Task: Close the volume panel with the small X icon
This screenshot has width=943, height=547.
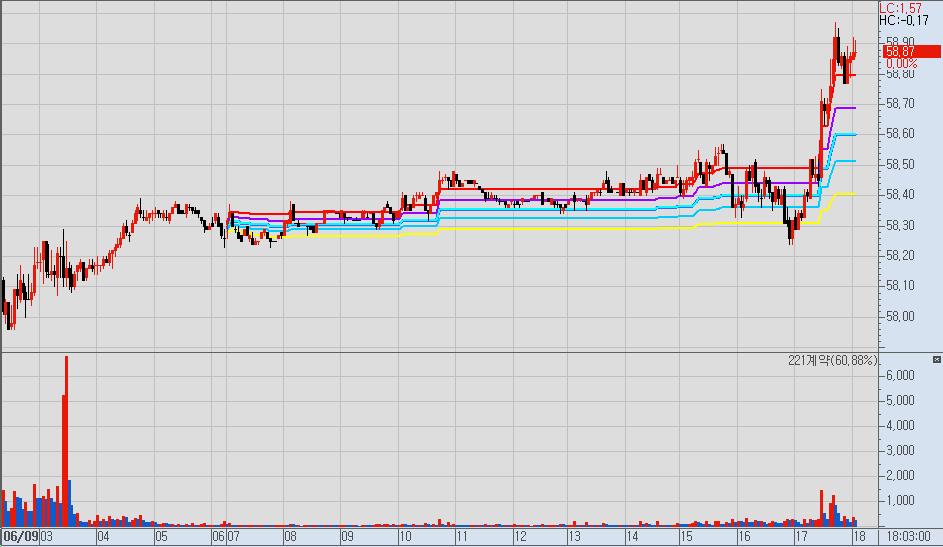Action: tap(936, 359)
